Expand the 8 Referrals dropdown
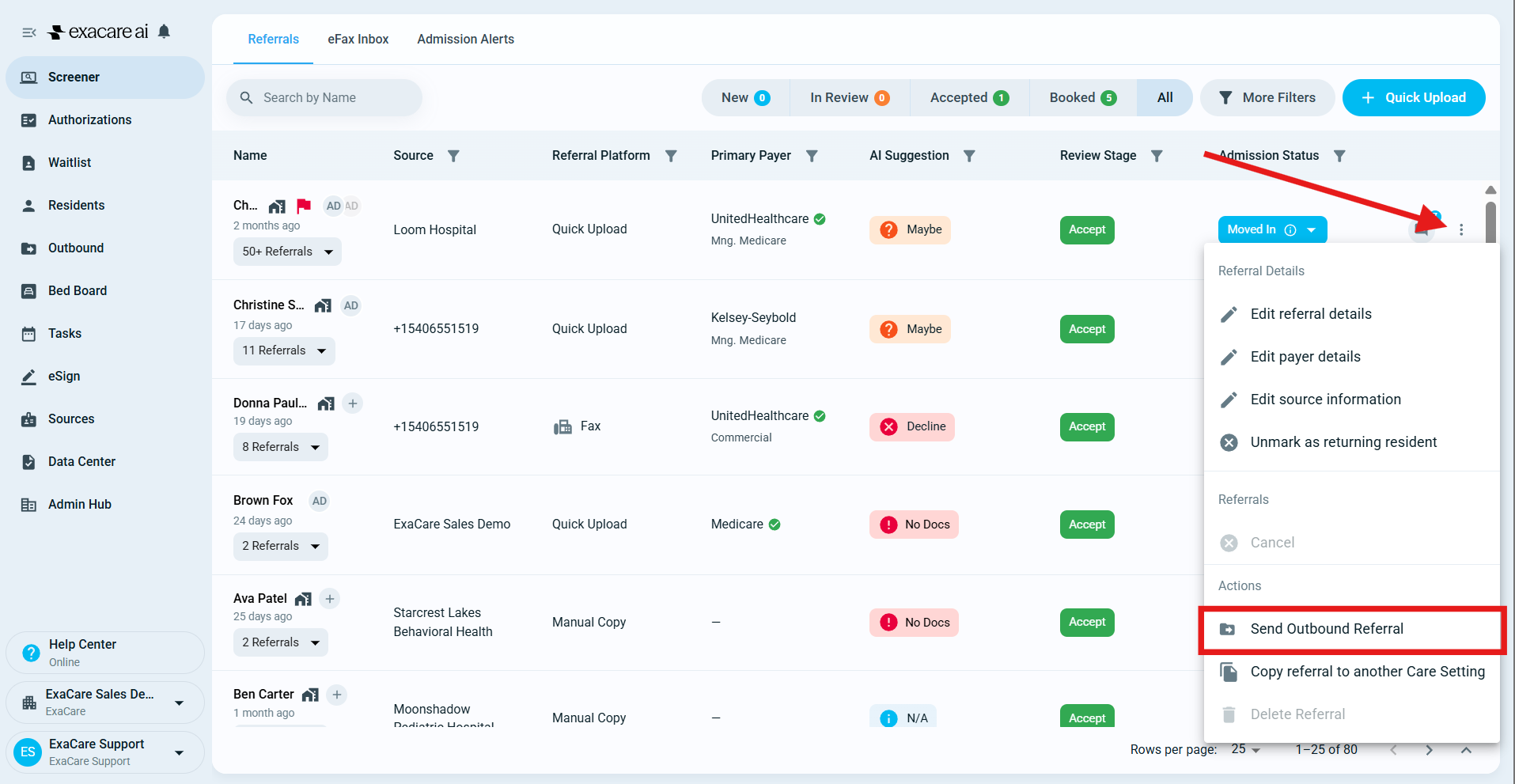Viewport: 1515px width, 784px height. (x=281, y=447)
